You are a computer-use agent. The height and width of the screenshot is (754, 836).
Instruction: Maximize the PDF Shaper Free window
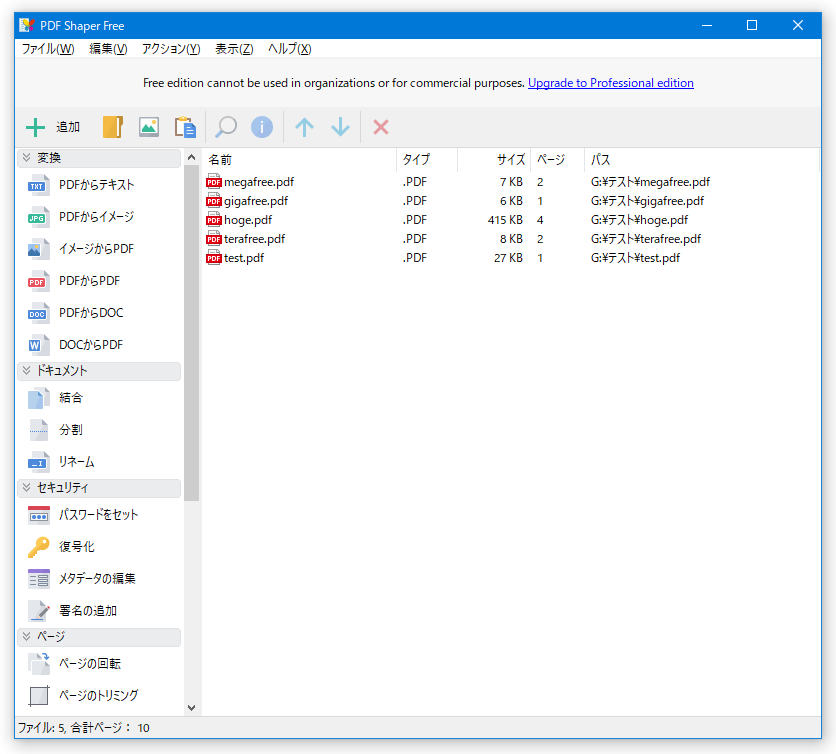[752, 25]
